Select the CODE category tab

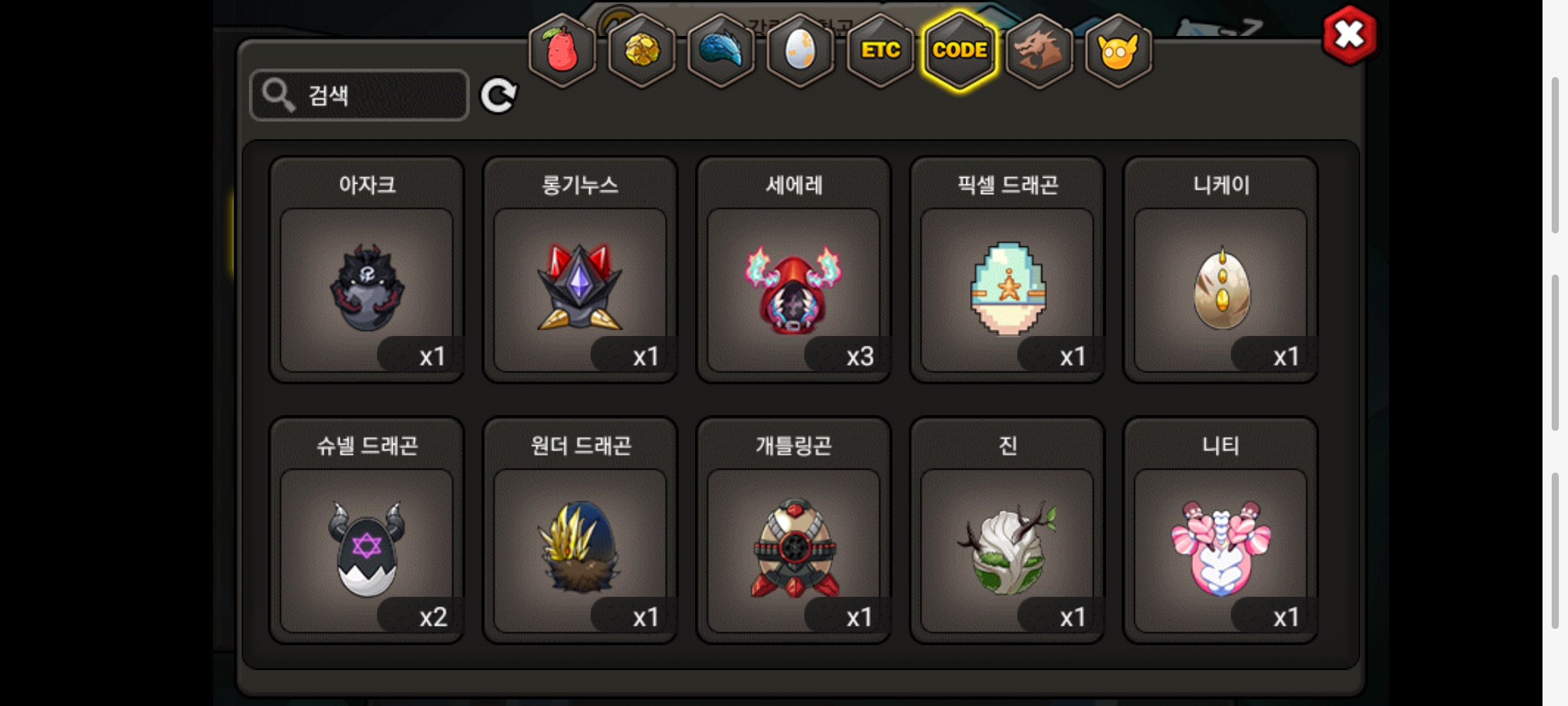point(960,51)
